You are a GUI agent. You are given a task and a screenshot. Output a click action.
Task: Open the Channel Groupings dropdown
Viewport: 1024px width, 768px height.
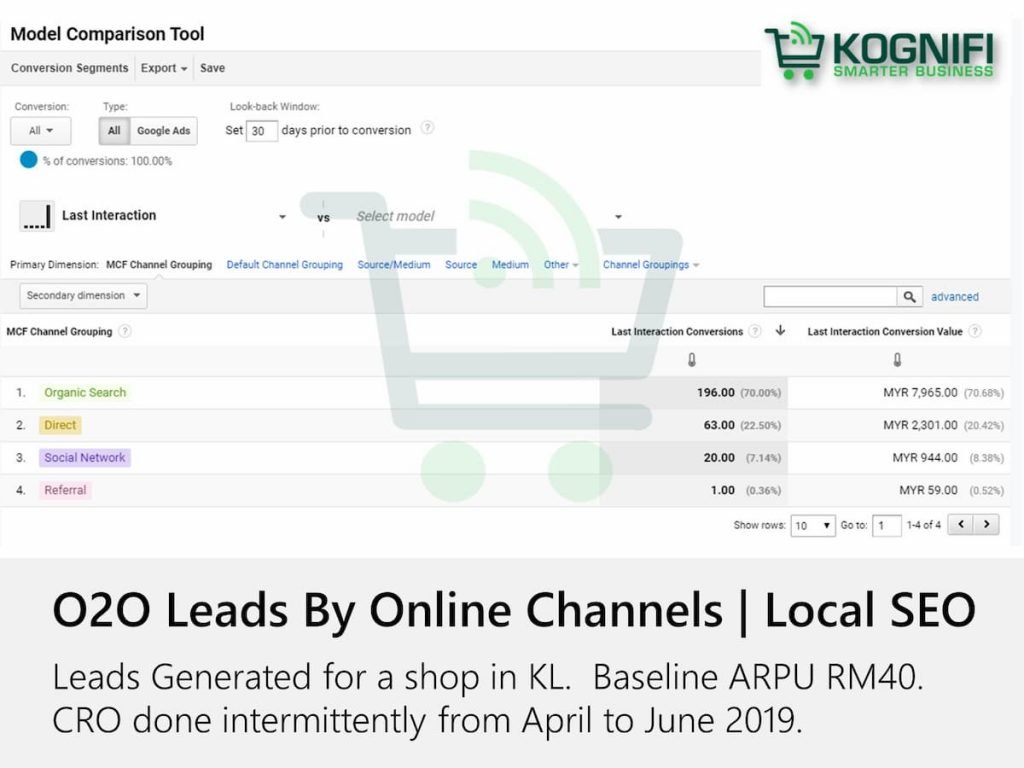(651, 264)
